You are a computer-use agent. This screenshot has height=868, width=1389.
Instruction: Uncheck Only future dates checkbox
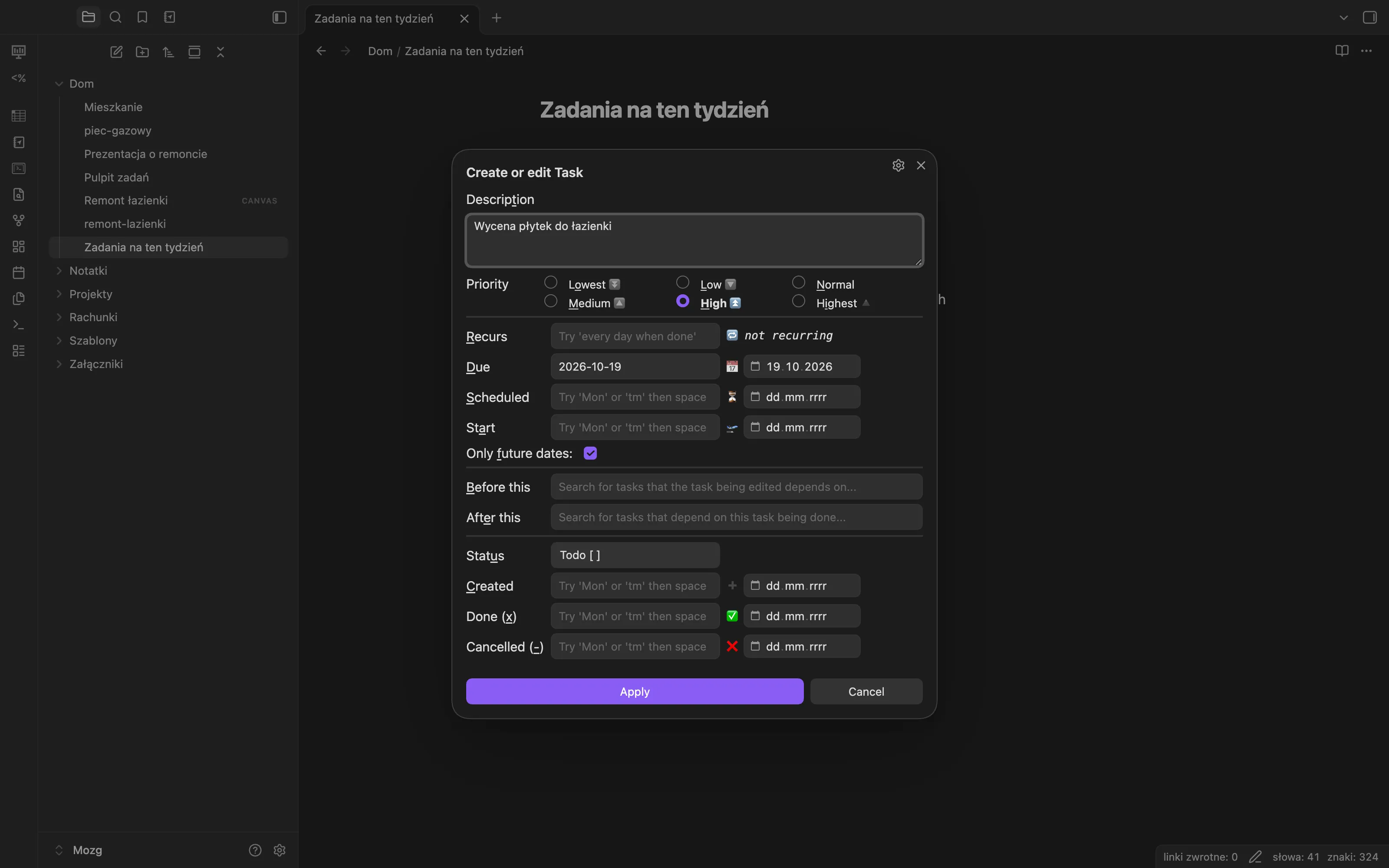[x=590, y=454]
